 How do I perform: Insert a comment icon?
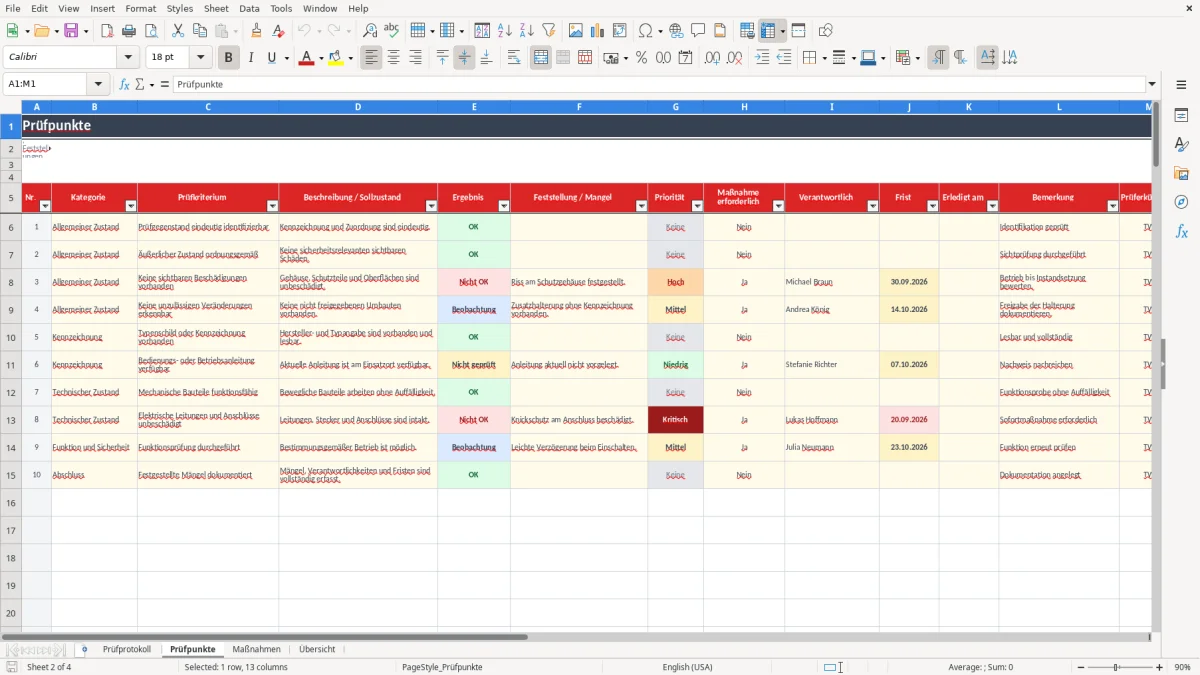pyautogui.click(x=698, y=31)
